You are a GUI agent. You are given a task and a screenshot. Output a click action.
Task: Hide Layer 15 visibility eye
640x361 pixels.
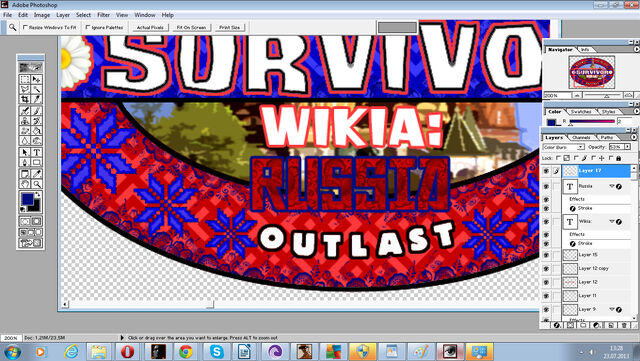click(546, 255)
